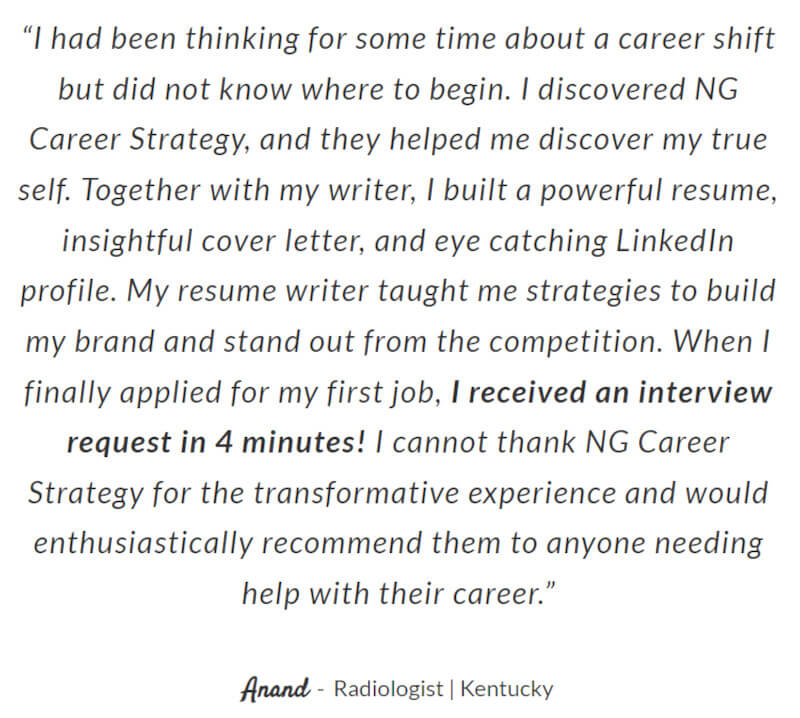Click the handwritten 'Anand' signature

pos(275,689)
